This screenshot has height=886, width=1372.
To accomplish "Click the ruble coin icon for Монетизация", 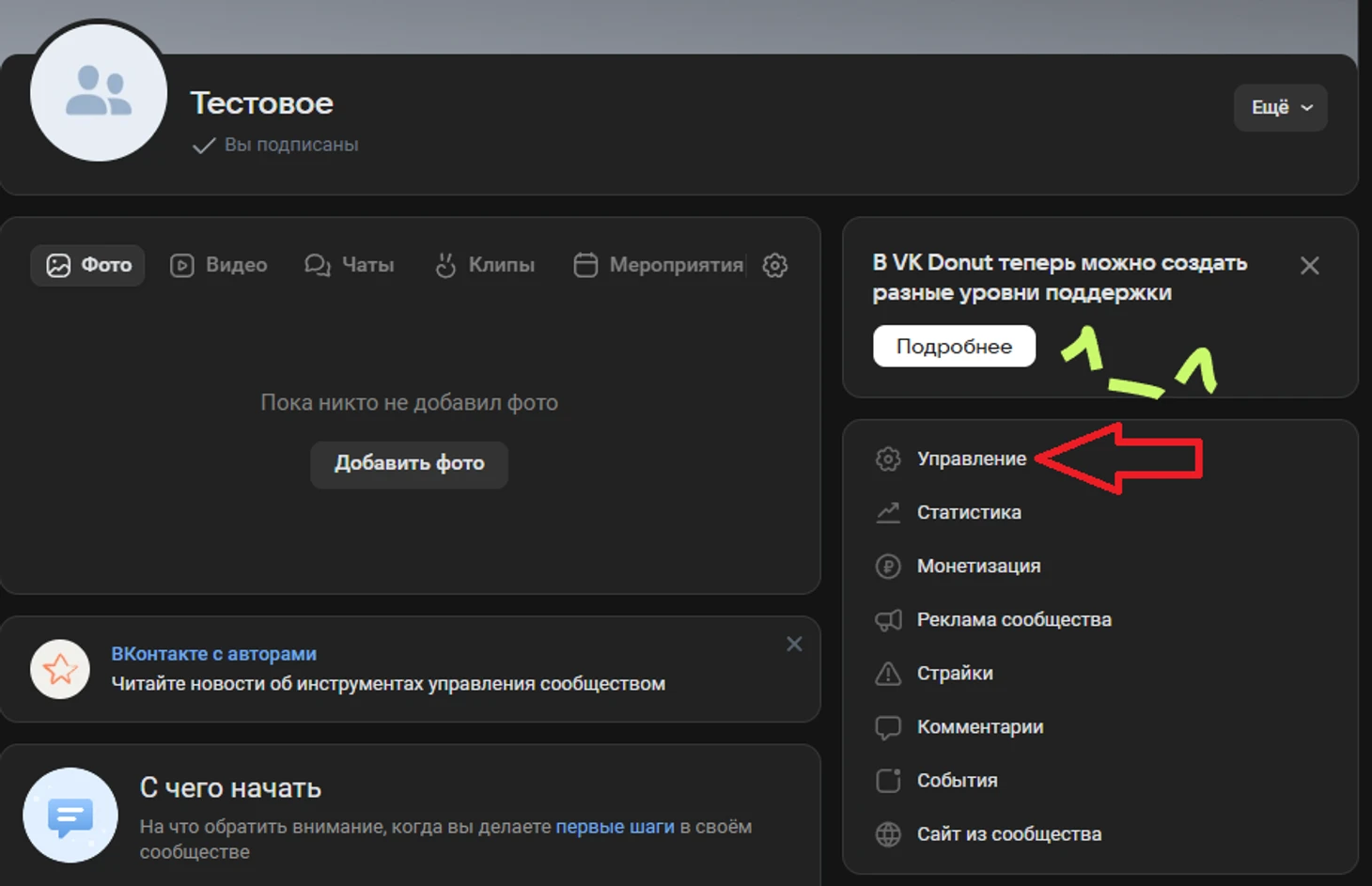I will [x=888, y=566].
